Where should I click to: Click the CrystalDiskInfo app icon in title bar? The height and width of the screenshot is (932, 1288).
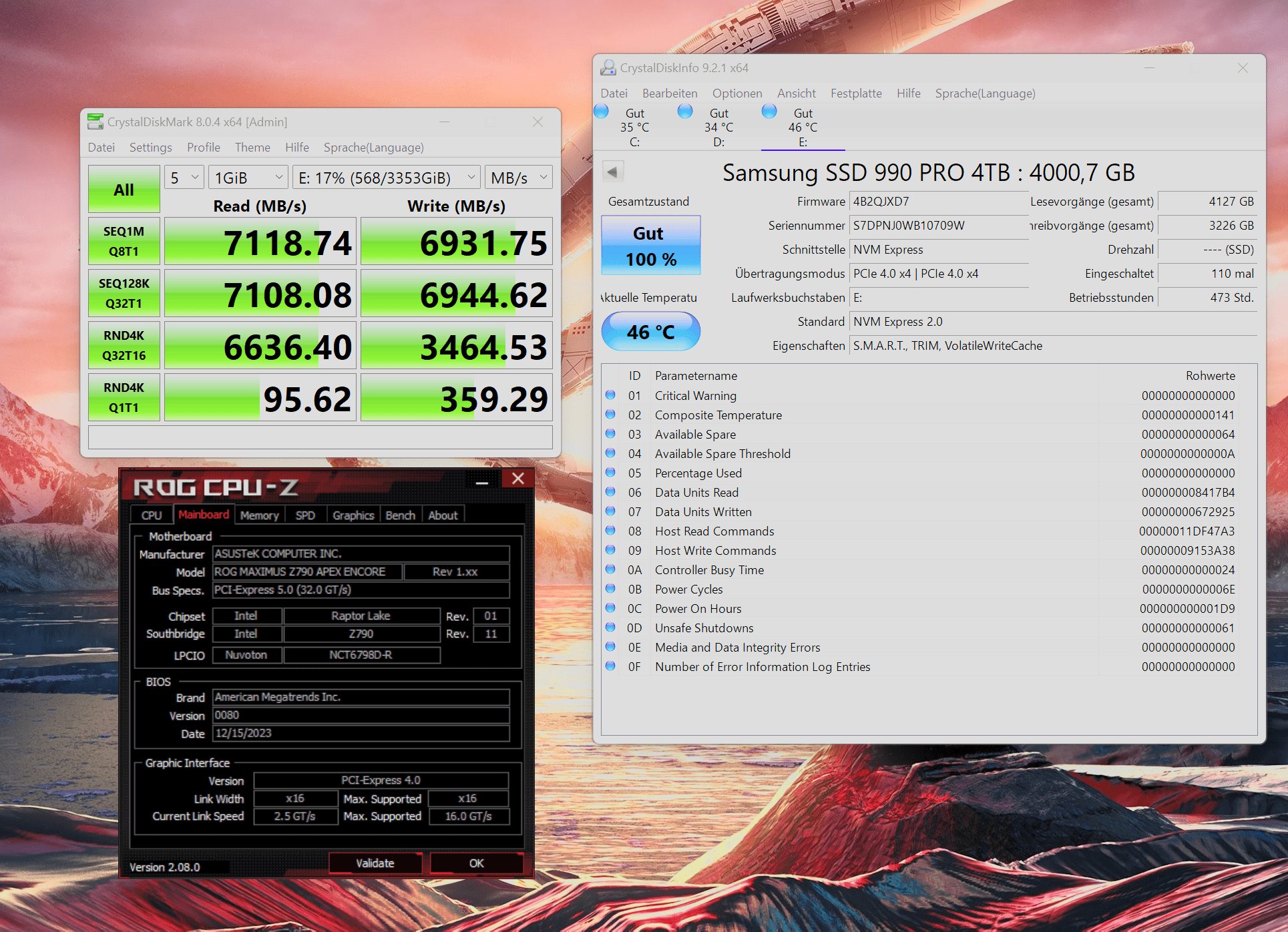click(608, 67)
